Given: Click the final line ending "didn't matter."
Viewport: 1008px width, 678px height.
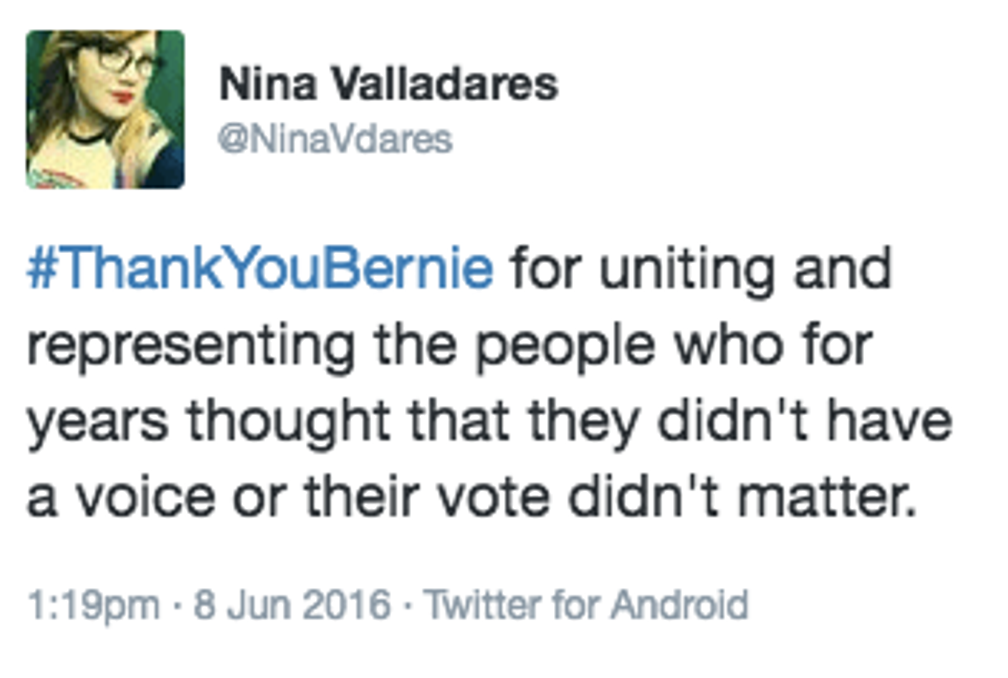Looking at the screenshot, I should 471,497.
